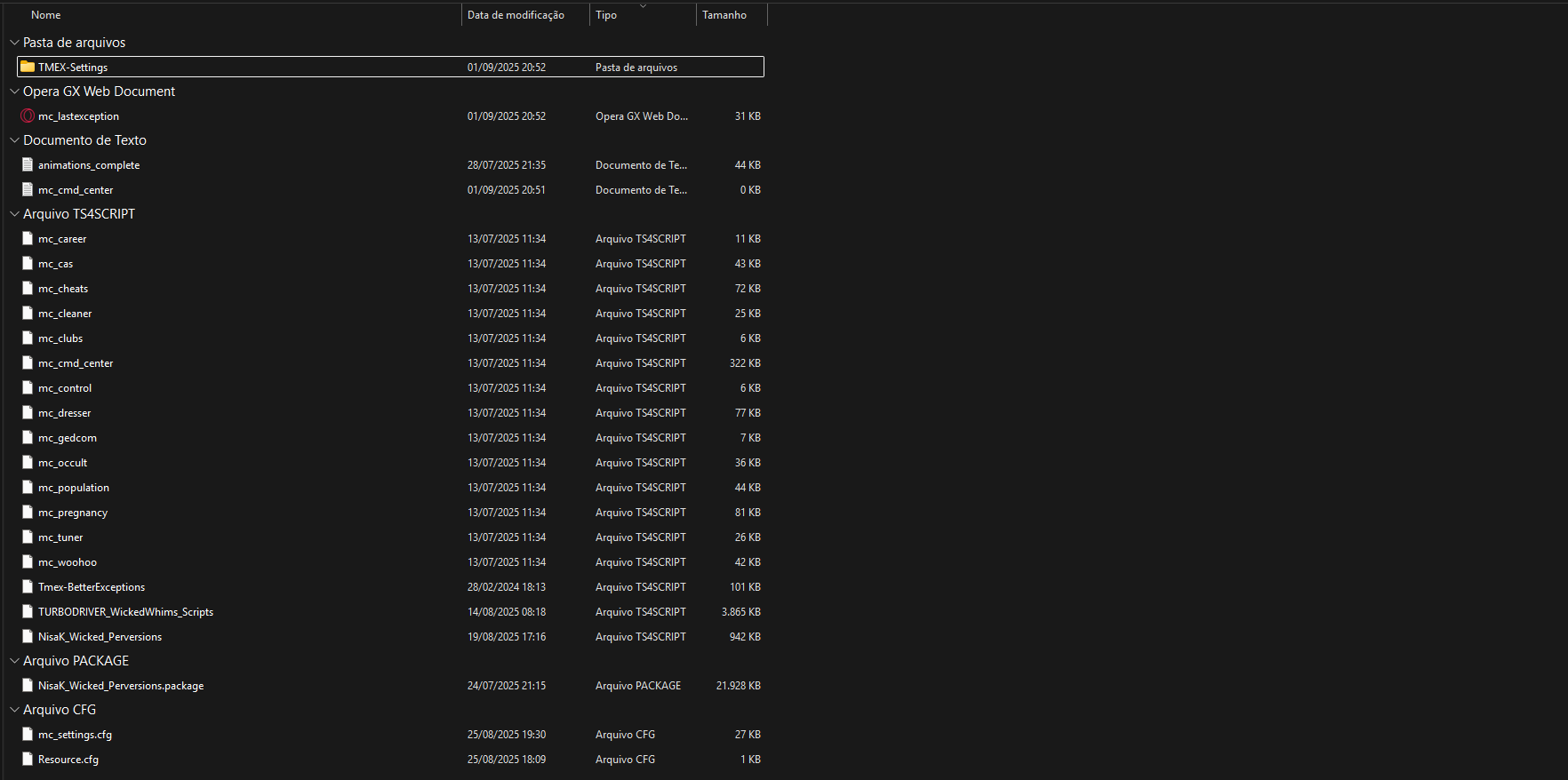Click the Tmex-BetterExceptions file icon

click(x=28, y=586)
